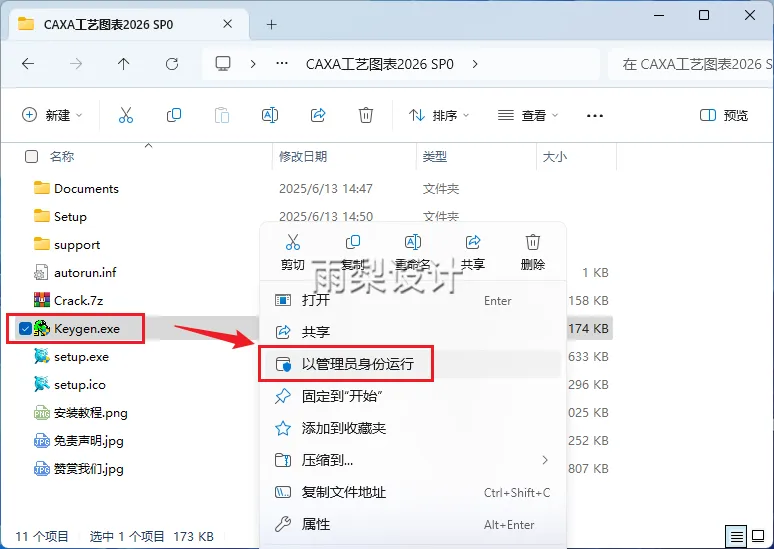774x549 pixels.
Task: Select 赞赏我们.jpg
Action: point(89,469)
